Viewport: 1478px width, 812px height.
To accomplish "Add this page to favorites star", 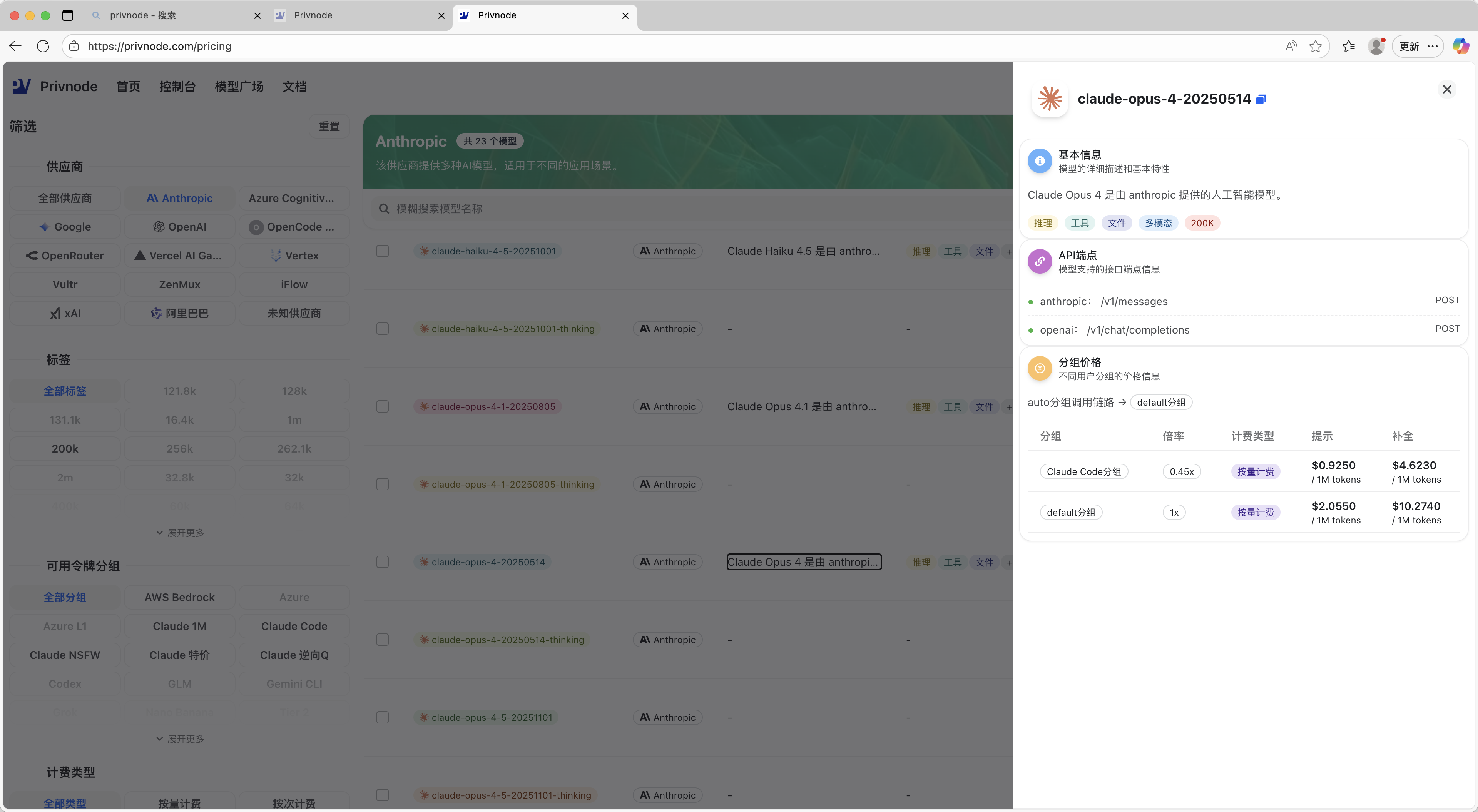I will [1315, 47].
